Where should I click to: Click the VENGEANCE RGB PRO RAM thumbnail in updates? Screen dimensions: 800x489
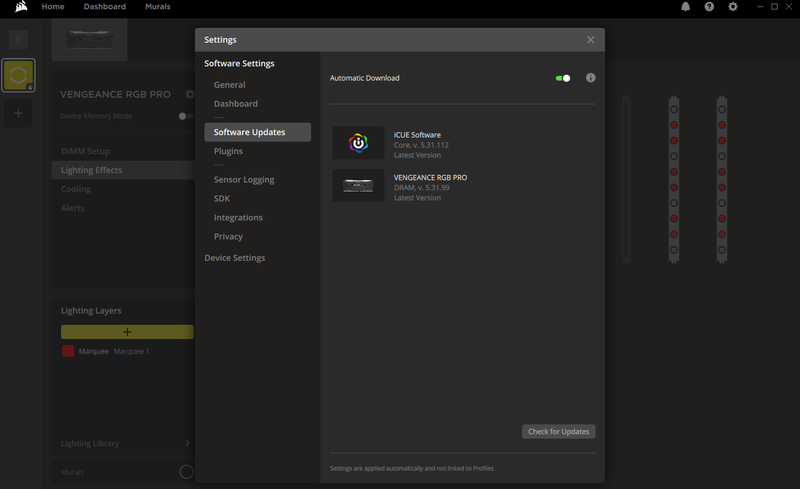pos(358,186)
